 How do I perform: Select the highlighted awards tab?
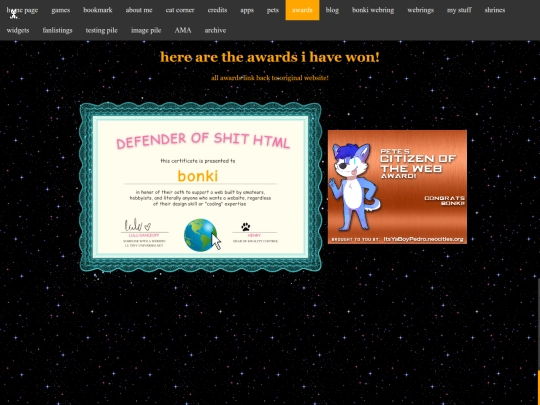pyautogui.click(x=302, y=10)
